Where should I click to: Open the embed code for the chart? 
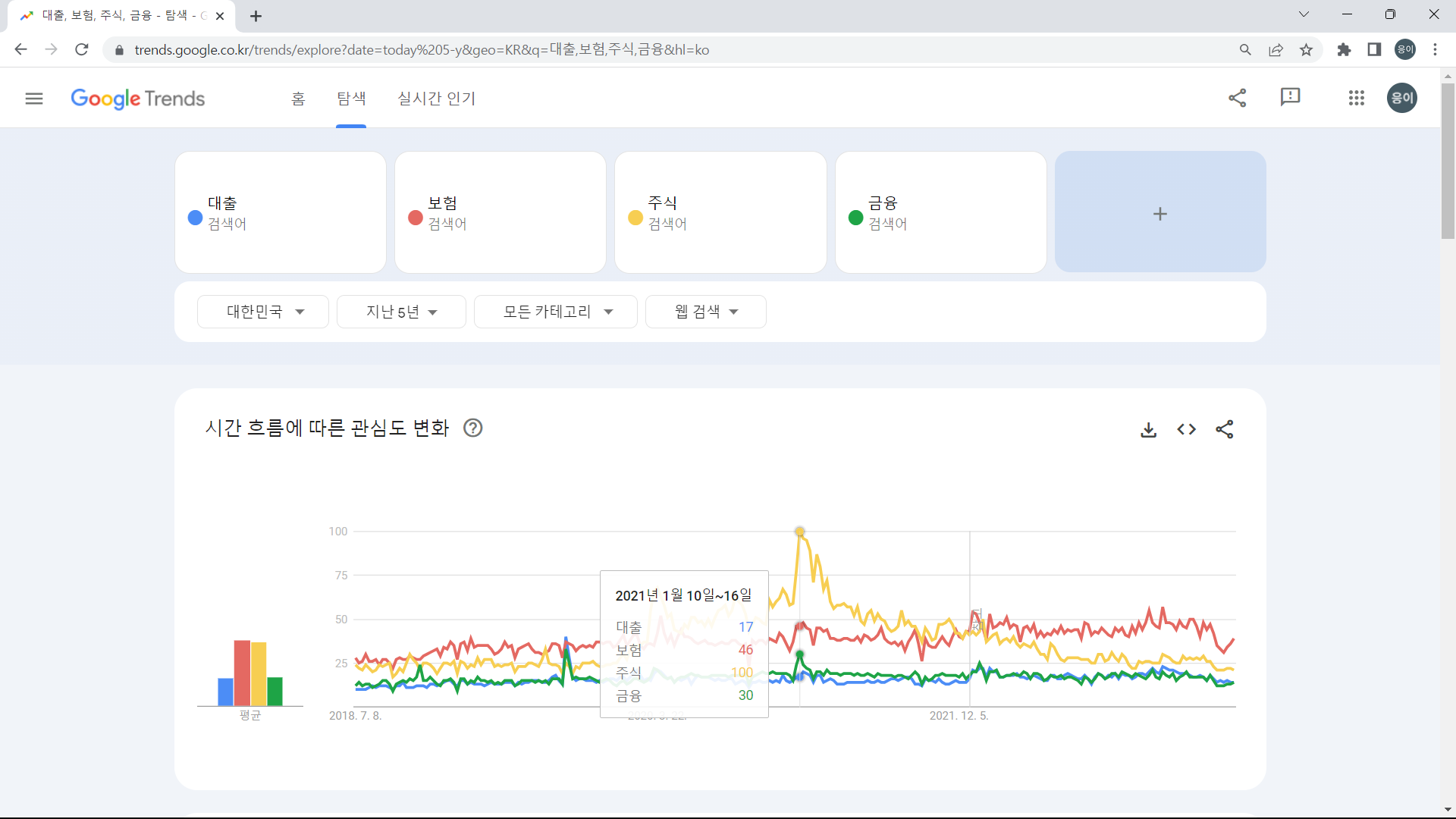[1186, 429]
